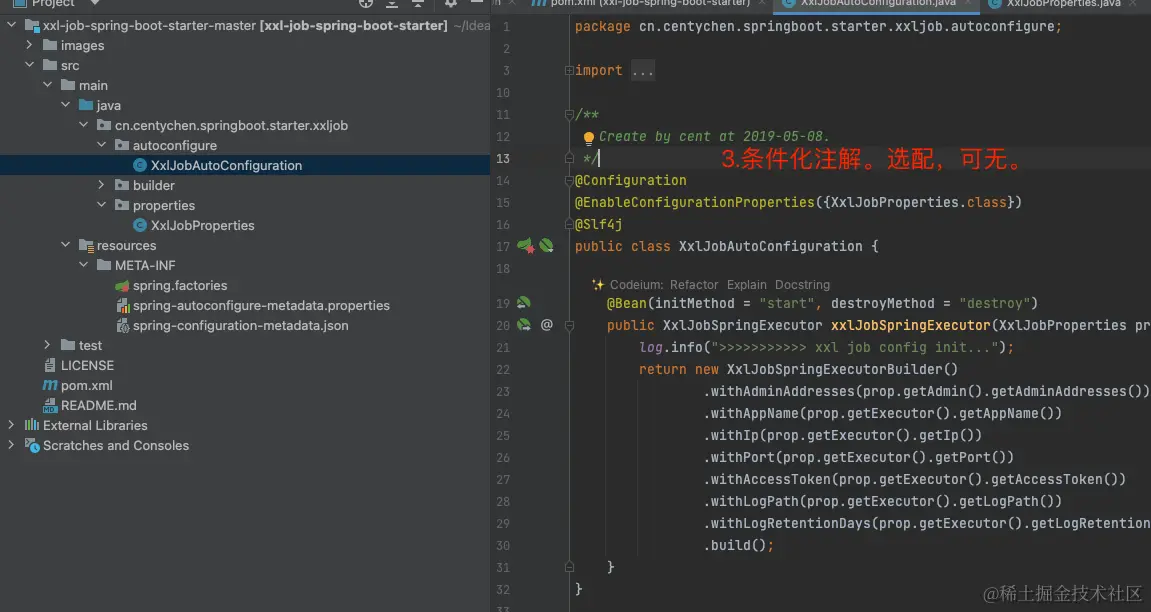Expand the folded import block on line 3
1151x612 pixels.
click(x=569, y=70)
